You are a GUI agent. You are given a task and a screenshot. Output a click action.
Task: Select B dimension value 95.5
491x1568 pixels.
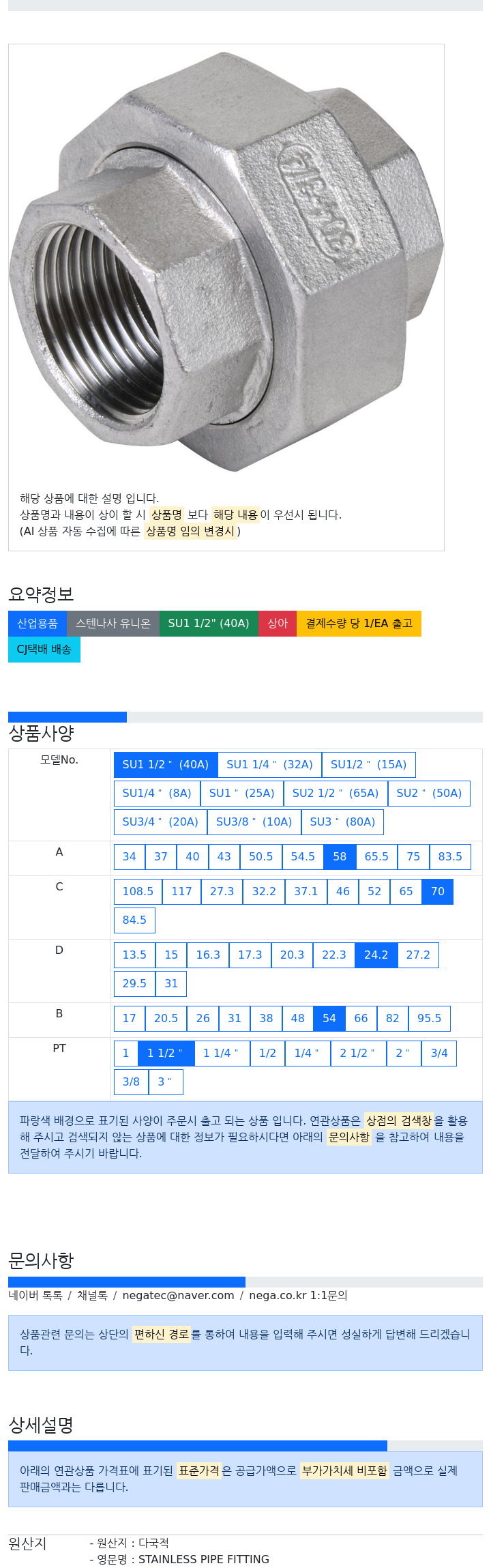tap(430, 1019)
